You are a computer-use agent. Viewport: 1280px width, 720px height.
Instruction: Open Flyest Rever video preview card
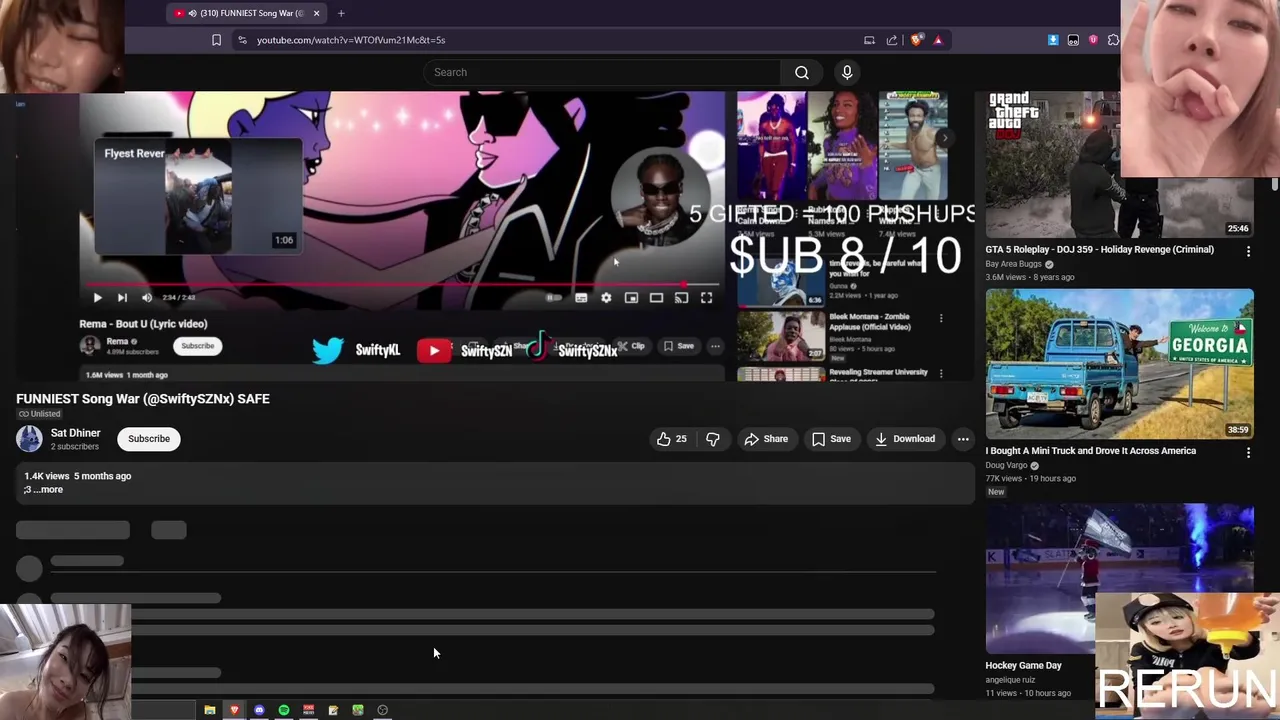[198, 197]
